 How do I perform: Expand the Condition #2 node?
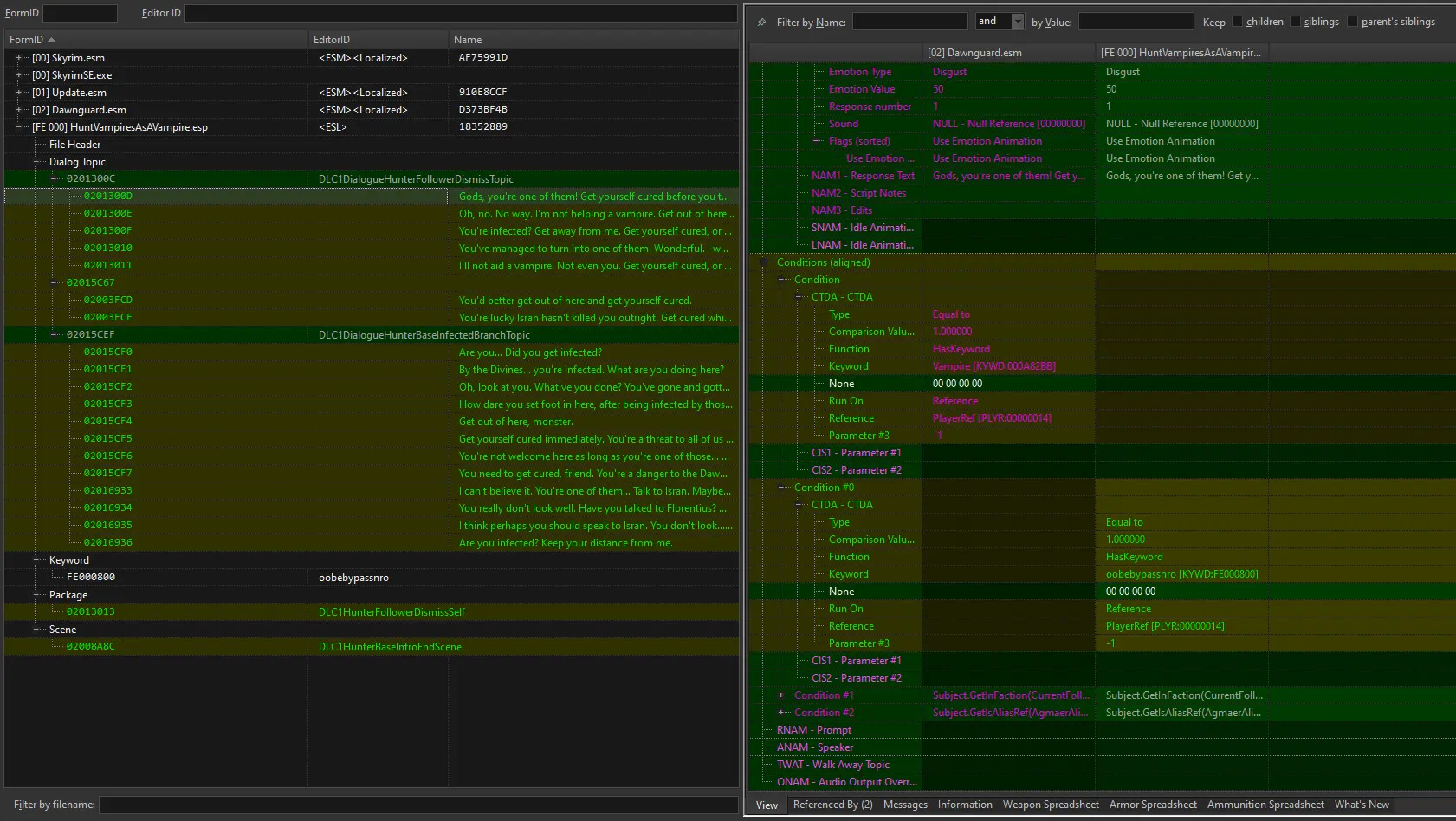pos(780,713)
